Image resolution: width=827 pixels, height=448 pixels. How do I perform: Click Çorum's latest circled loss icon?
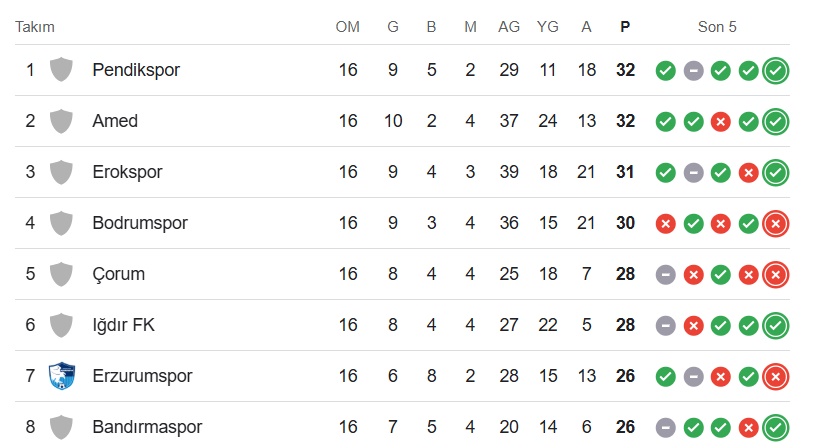pyautogui.click(x=775, y=274)
